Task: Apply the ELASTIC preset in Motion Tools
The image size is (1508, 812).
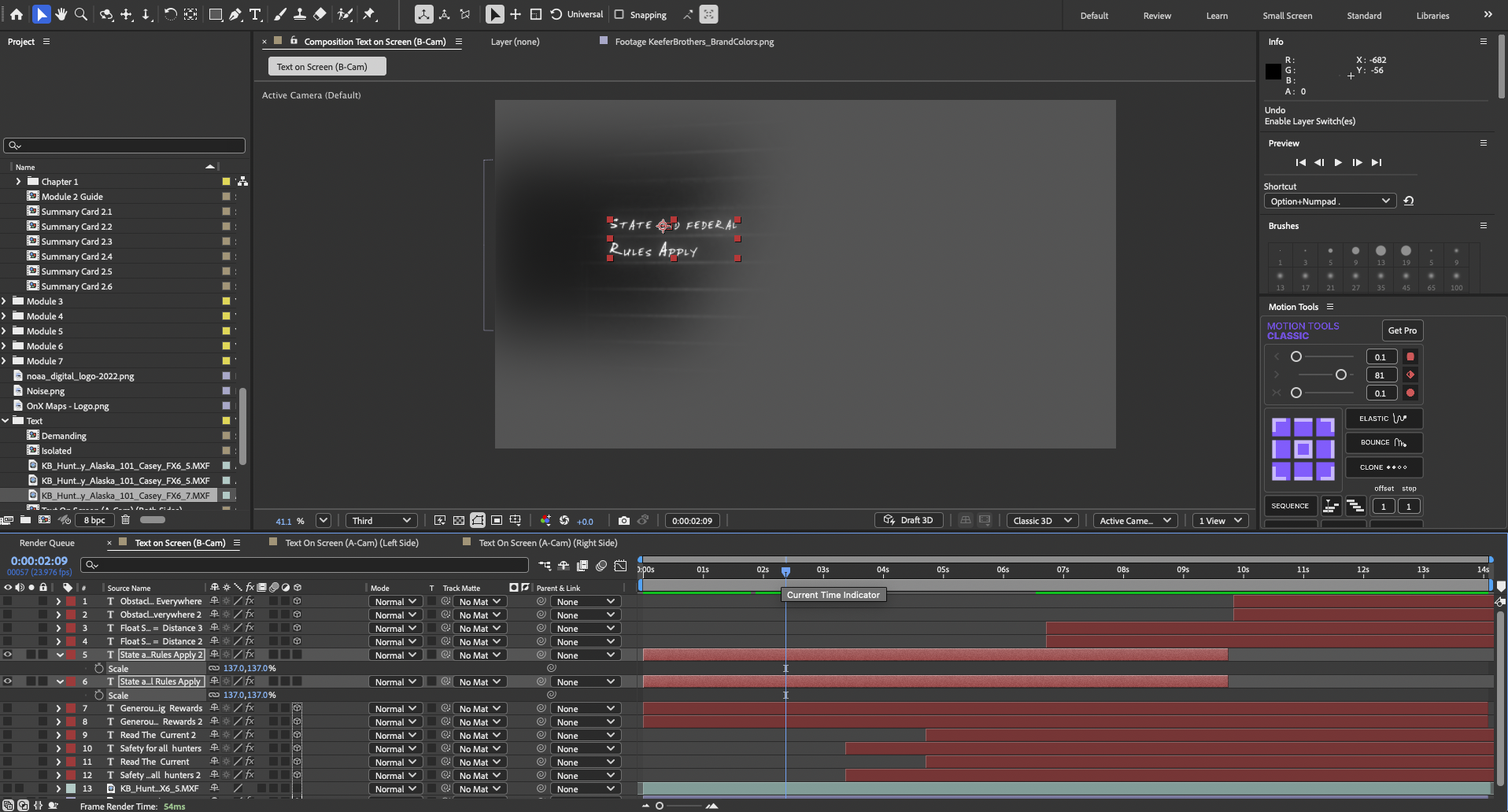Action: pyautogui.click(x=1383, y=418)
